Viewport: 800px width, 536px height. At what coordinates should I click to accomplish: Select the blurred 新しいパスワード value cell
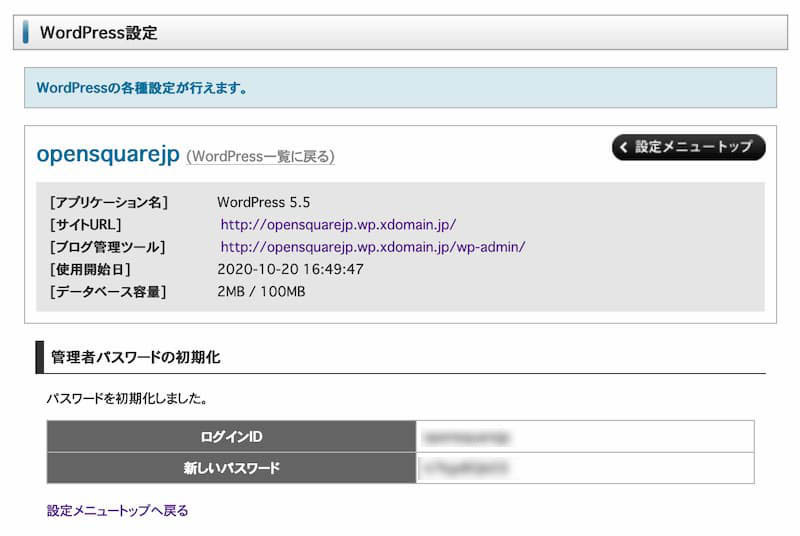pos(584,468)
